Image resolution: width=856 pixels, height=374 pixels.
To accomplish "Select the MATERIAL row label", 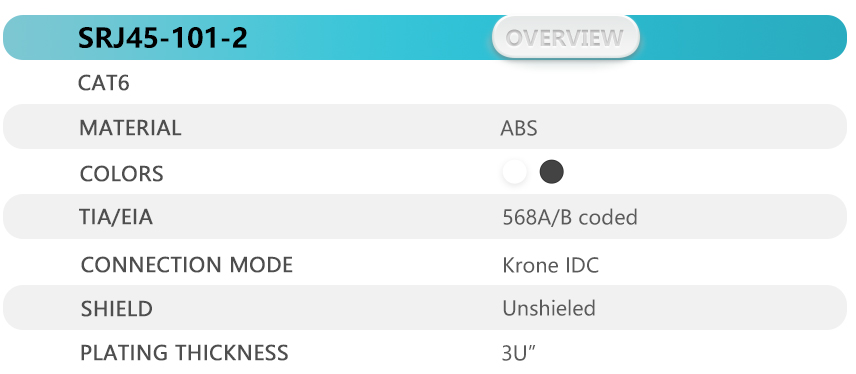I will [x=130, y=128].
